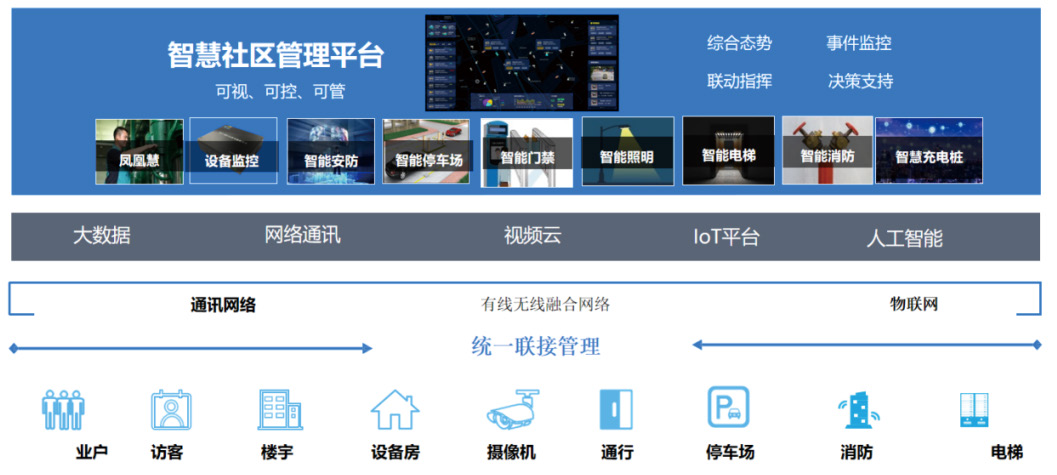Select the 访客 visitor icon
This screenshot has height=475, width=1057.
pos(170,410)
